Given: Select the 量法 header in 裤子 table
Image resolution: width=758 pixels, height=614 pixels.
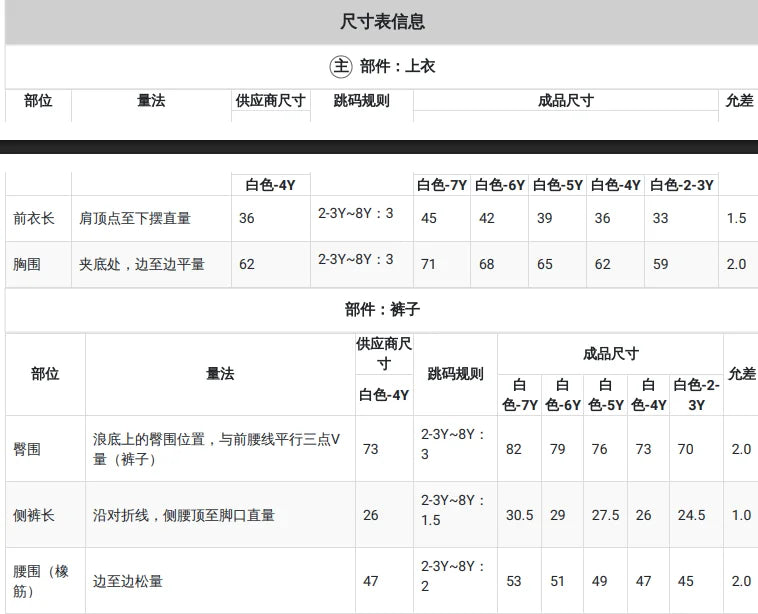Looking at the screenshot, I should click(x=220, y=374).
